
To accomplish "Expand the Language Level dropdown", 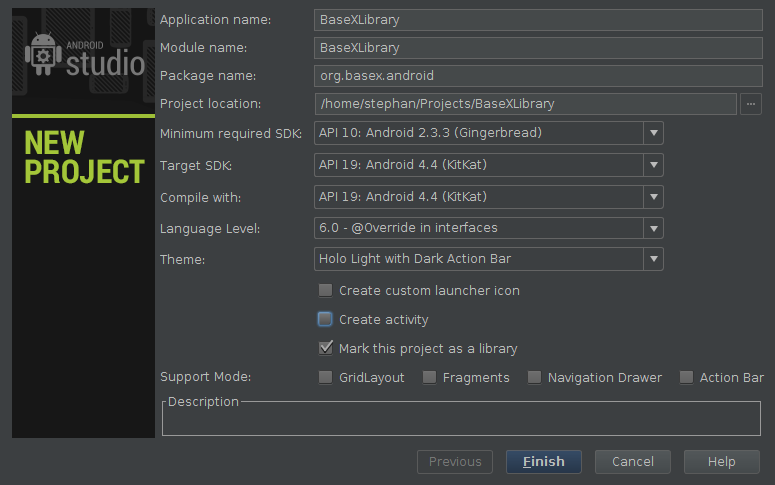I will (653, 228).
